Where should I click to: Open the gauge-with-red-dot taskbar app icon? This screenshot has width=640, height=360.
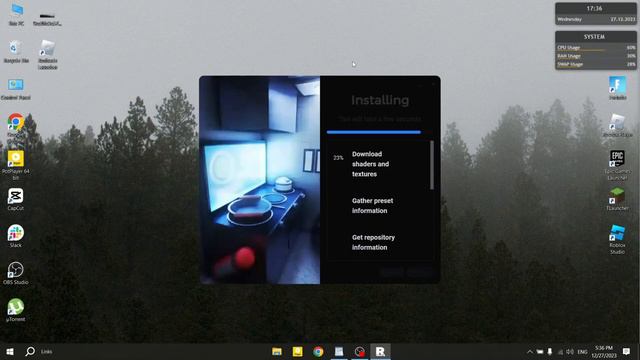360,351
